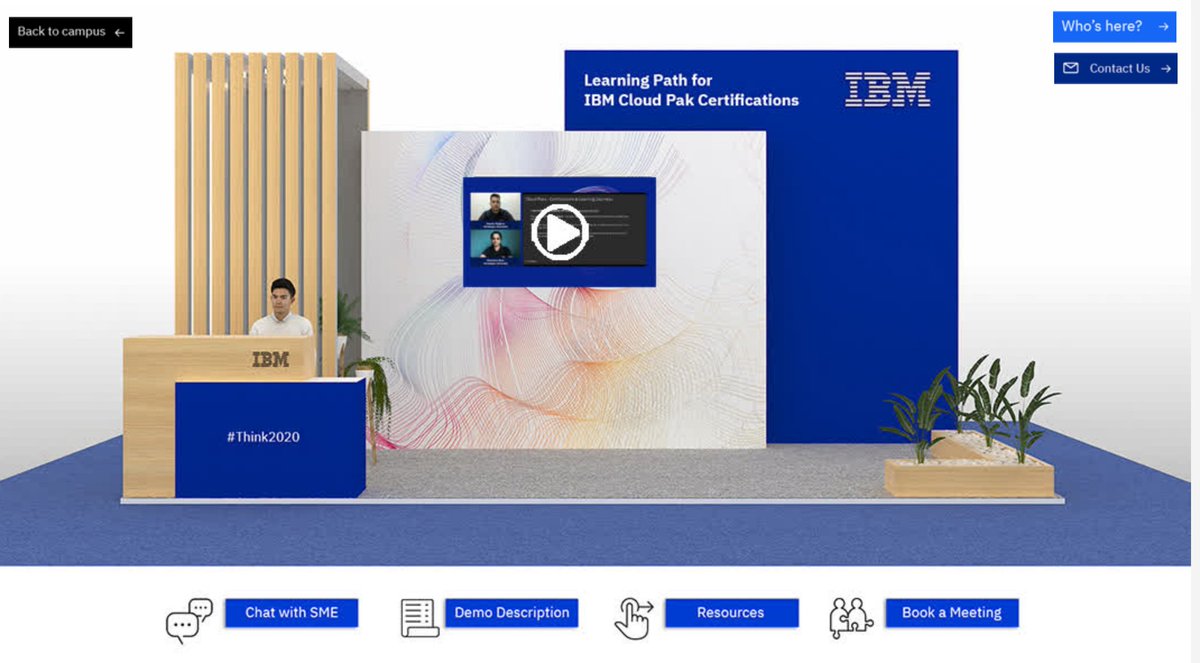This screenshot has height=663, width=1200.
Task: Open Chat with SME
Action: [291, 613]
